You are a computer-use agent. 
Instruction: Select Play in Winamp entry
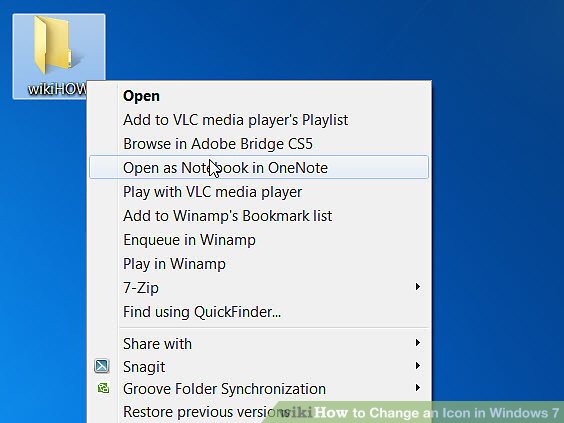click(x=259, y=264)
